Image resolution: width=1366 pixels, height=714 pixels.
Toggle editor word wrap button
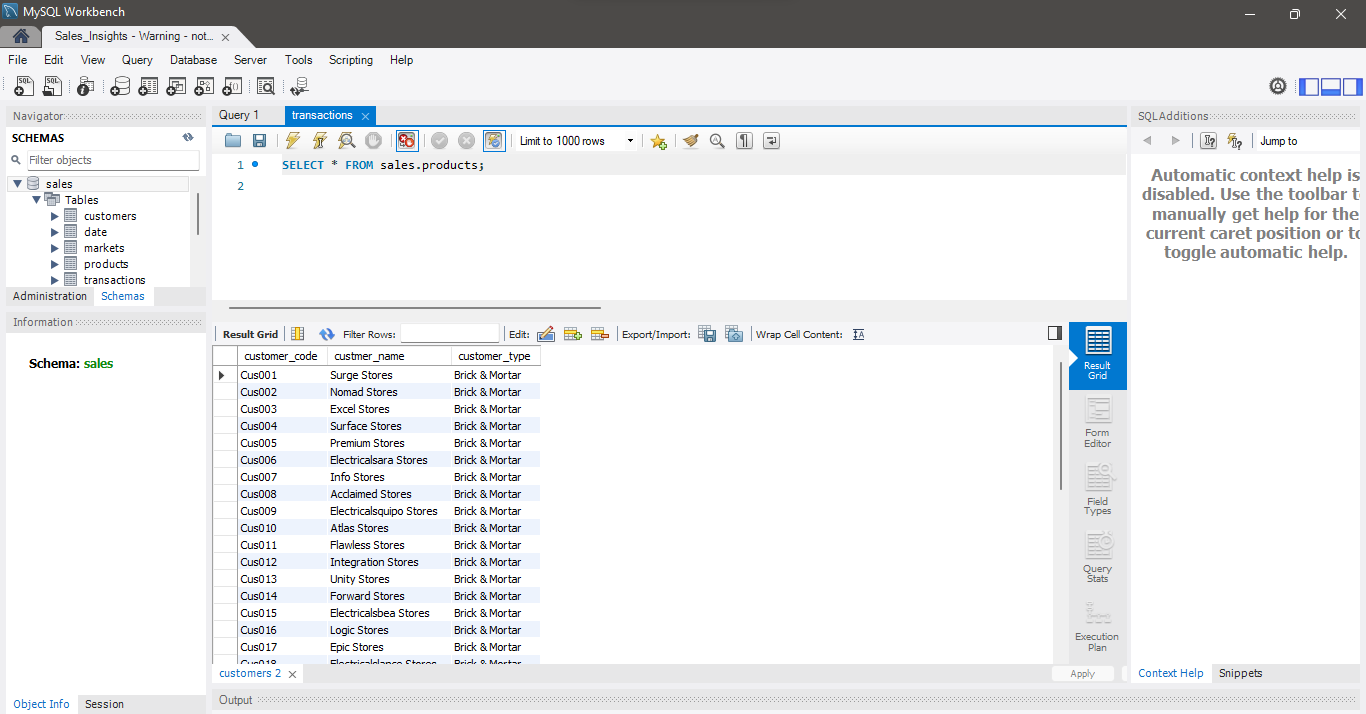click(x=771, y=141)
